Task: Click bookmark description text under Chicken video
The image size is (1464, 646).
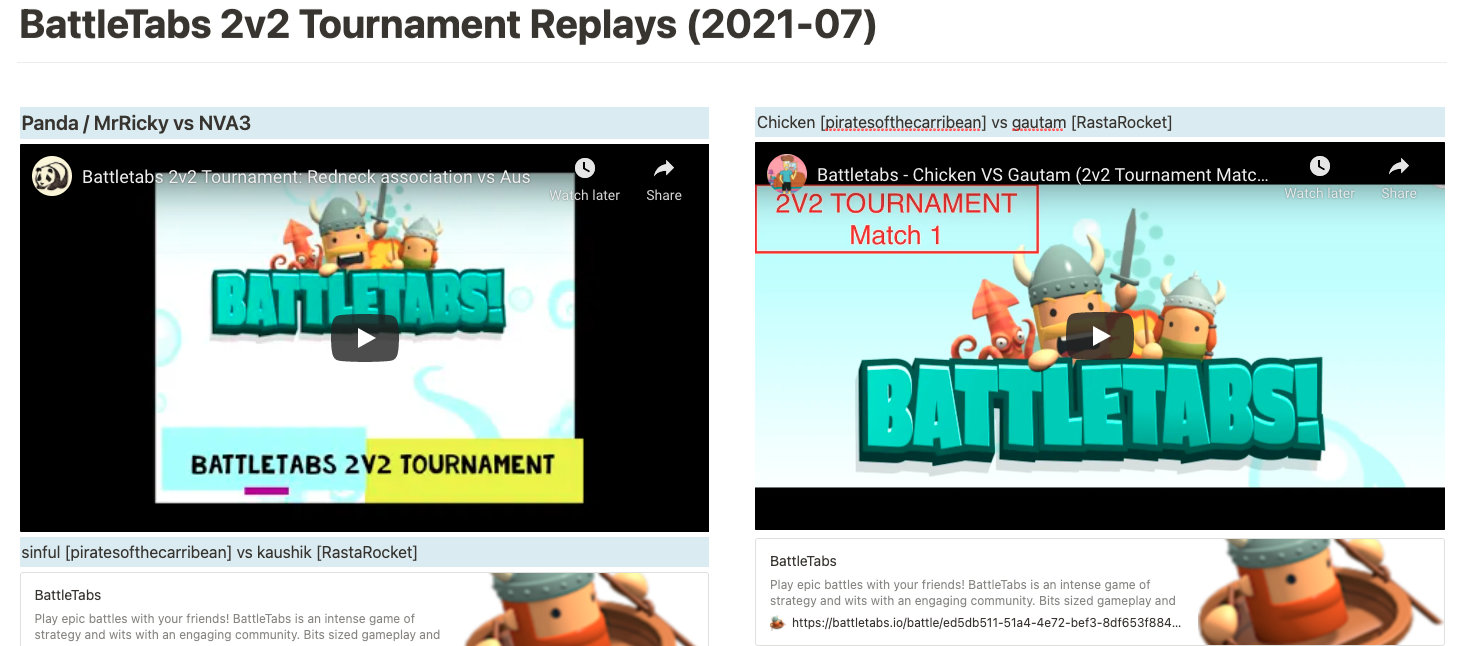Action: pos(973,592)
